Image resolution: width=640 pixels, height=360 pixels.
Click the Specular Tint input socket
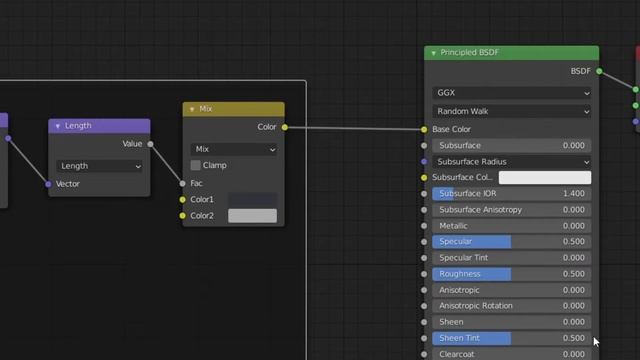(424, 258)
